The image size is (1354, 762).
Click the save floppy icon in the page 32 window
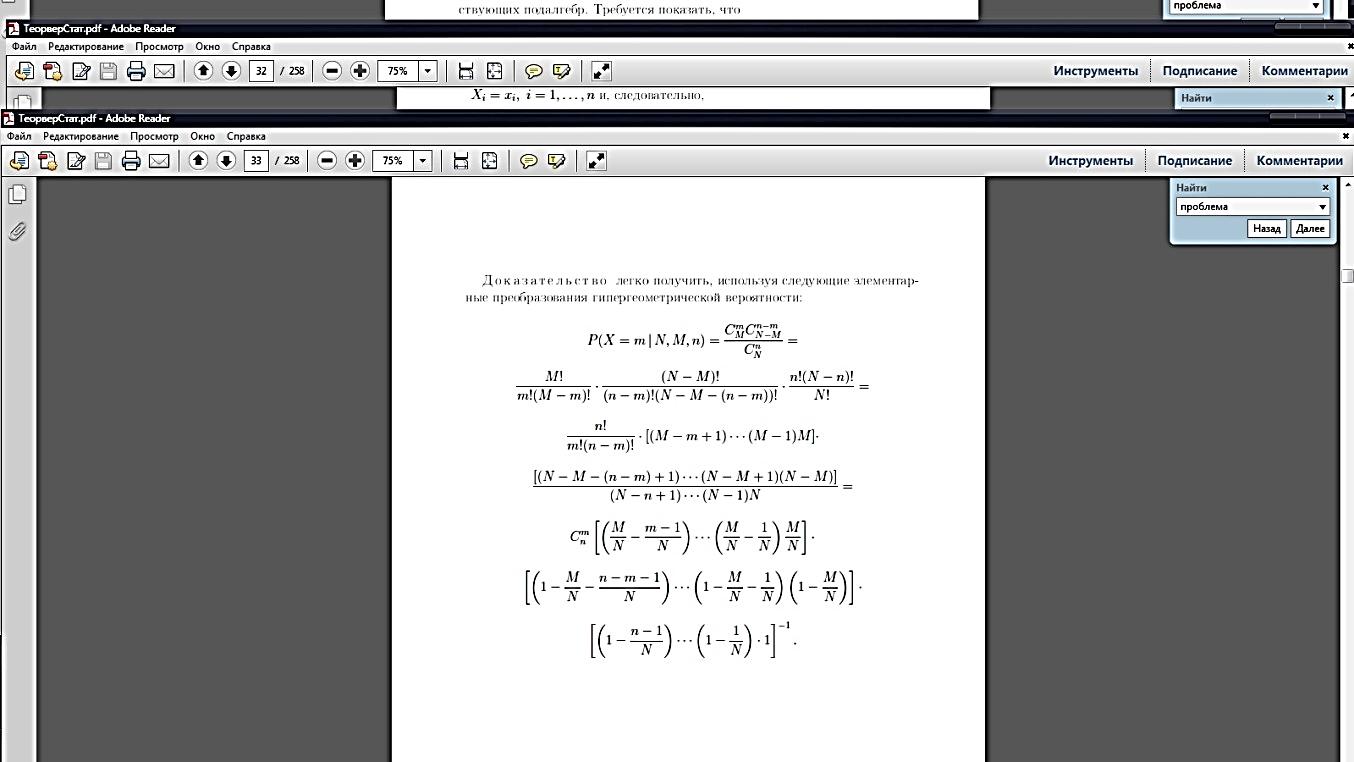pos(108,71)
